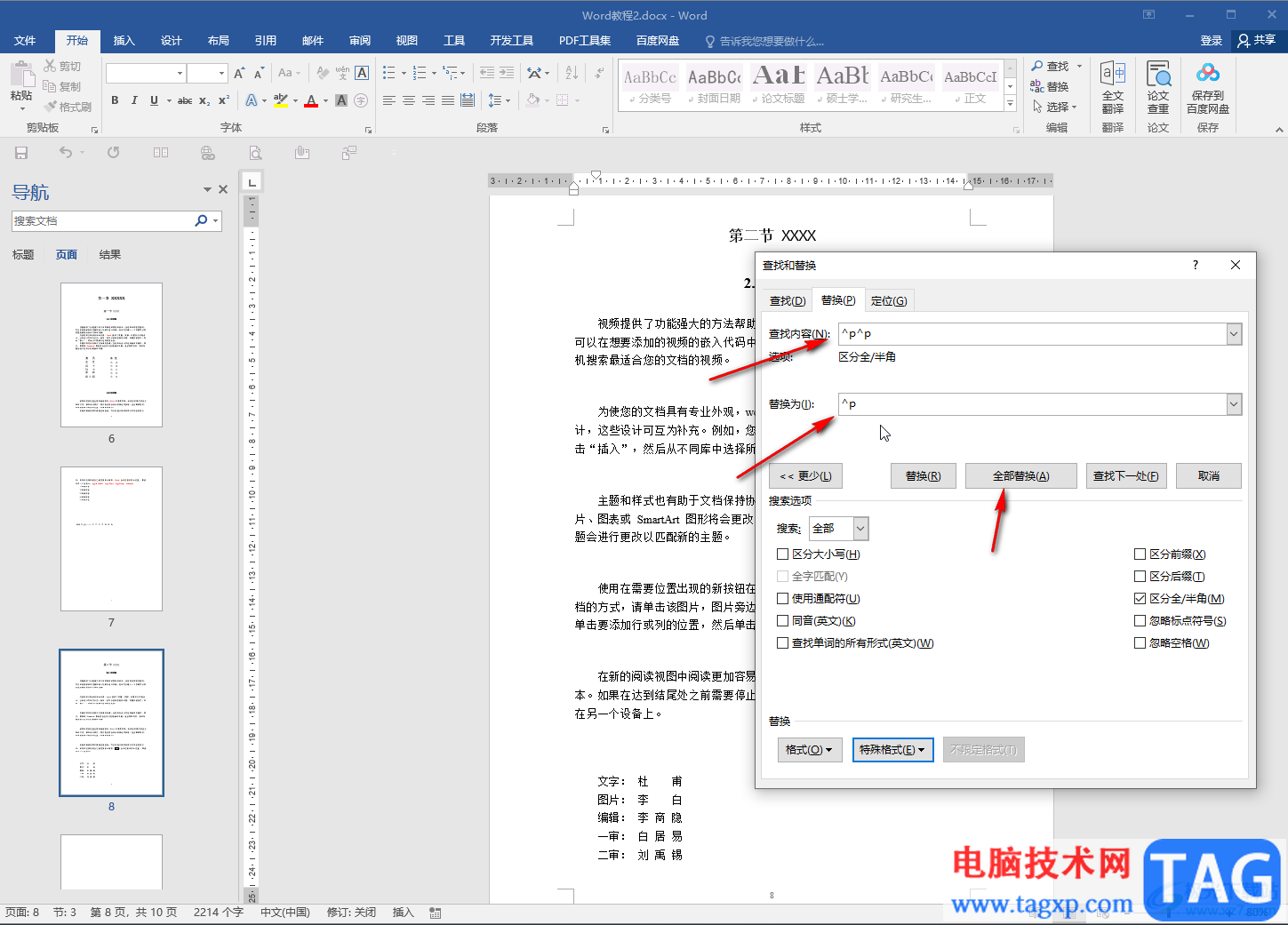Click the numbered list icon
Screen dimensions: 1288x925
coord(420,73)
